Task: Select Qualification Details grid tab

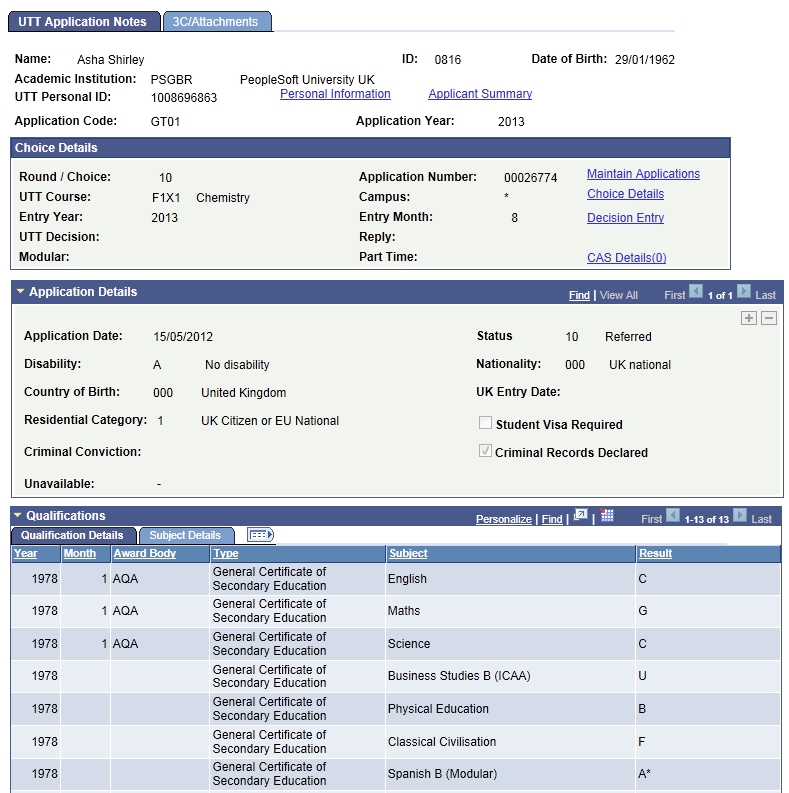Action: (x=73, y=535)
